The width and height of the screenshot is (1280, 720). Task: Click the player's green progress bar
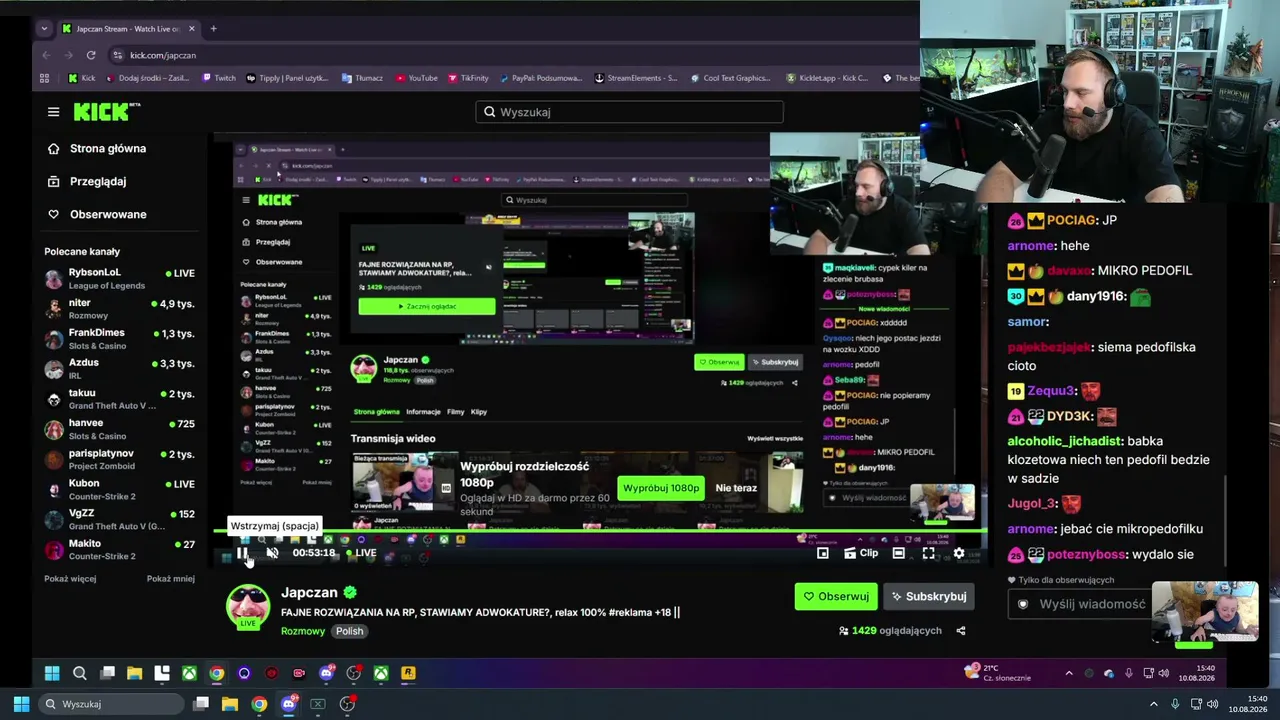[600, 532]
